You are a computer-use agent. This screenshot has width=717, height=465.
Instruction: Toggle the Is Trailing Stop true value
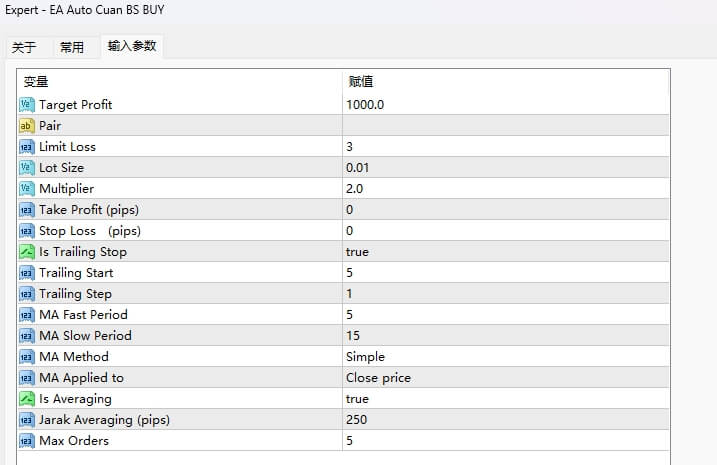pyautogui.click(x=357, y=252)
